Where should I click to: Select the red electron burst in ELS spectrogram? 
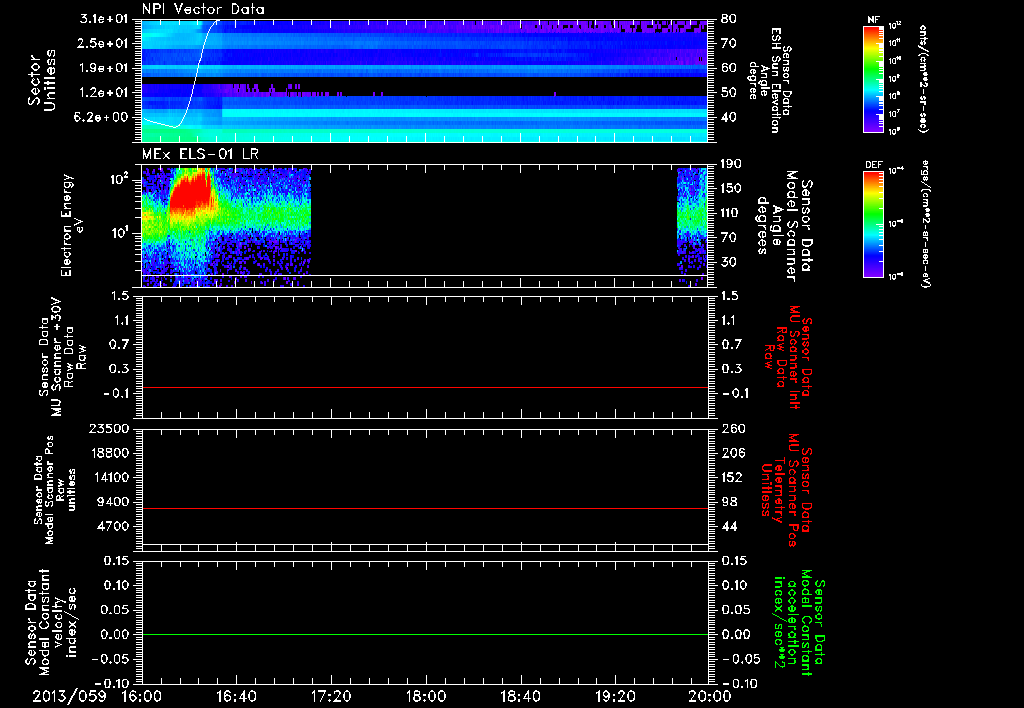click(x=191, y=193)
